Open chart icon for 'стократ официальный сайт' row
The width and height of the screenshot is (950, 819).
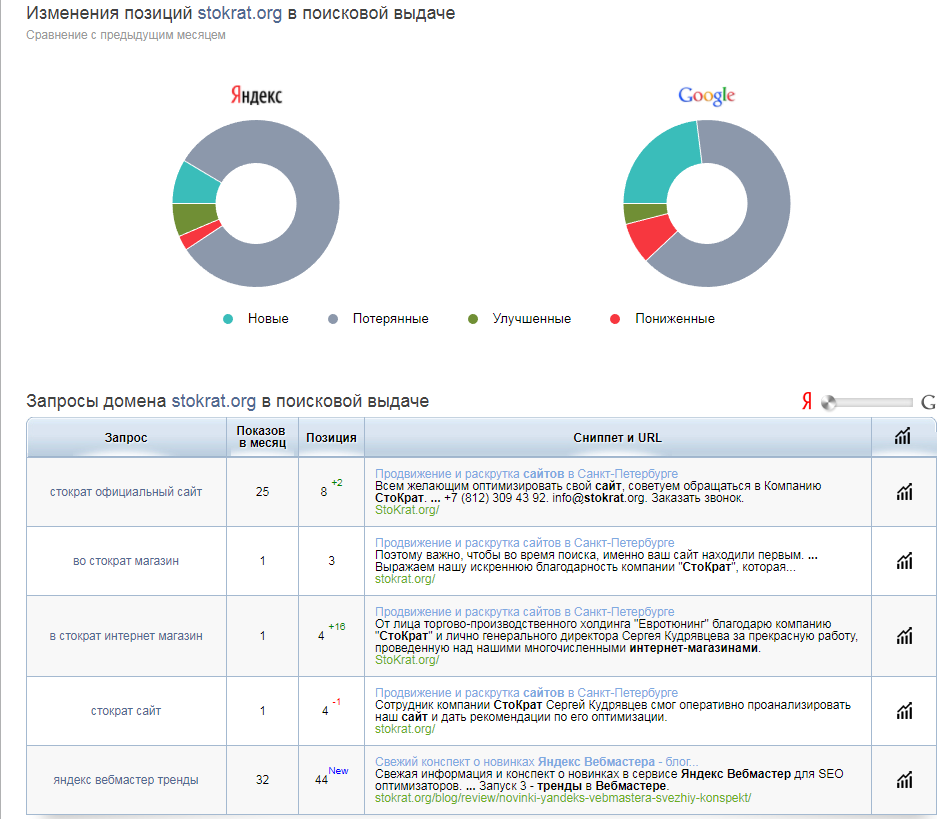click(904, 491)
